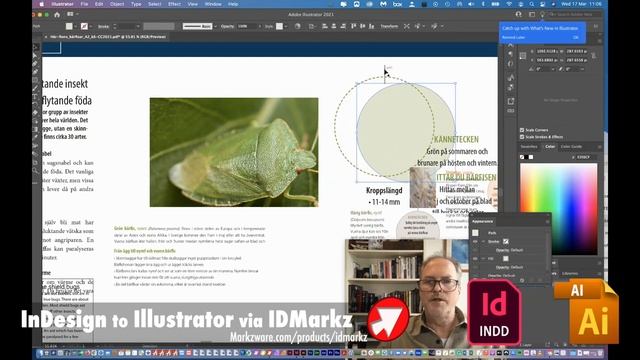Close the open document tab

[46, 37]
